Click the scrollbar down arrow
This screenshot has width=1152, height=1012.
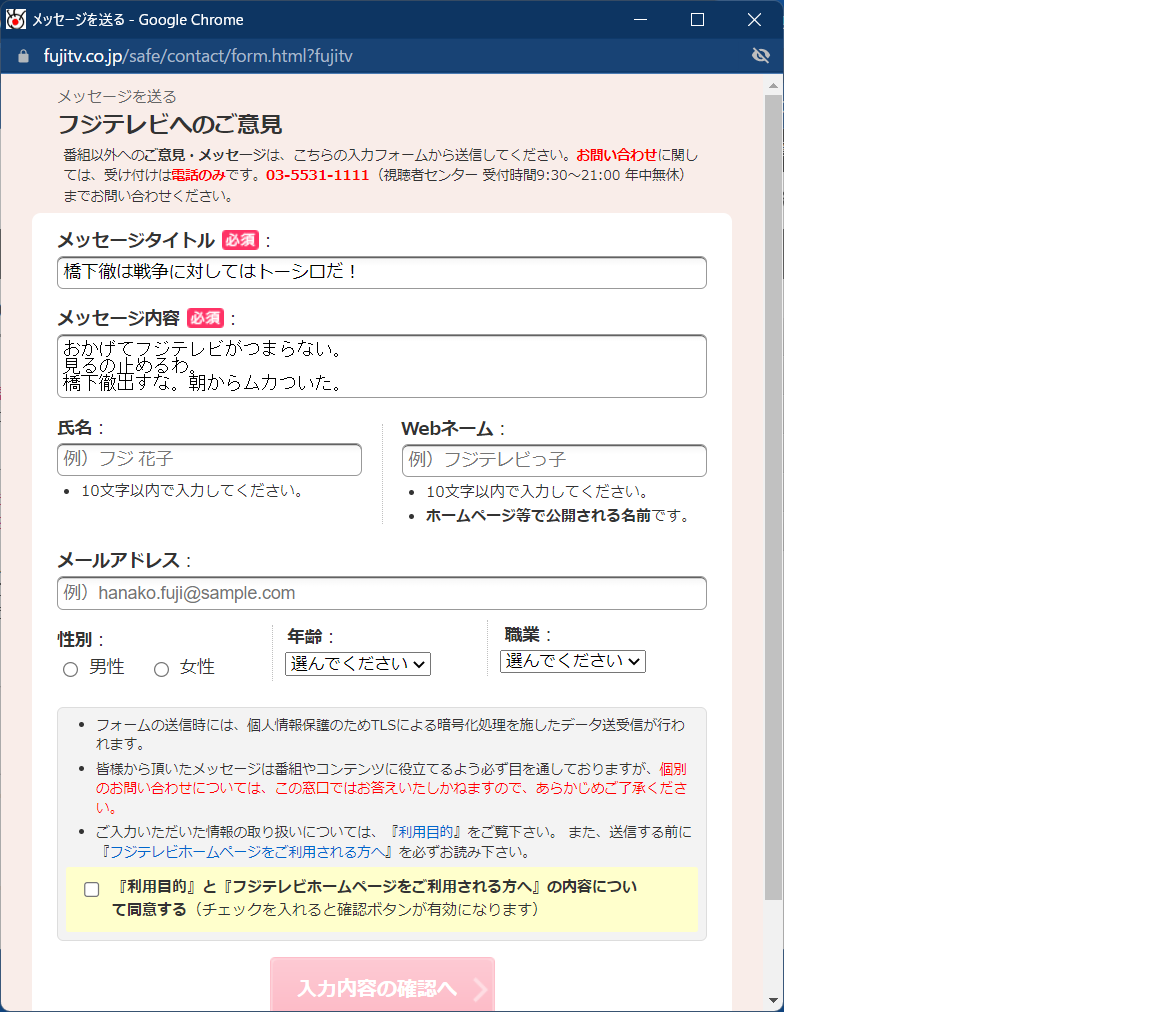point(773,1000)
